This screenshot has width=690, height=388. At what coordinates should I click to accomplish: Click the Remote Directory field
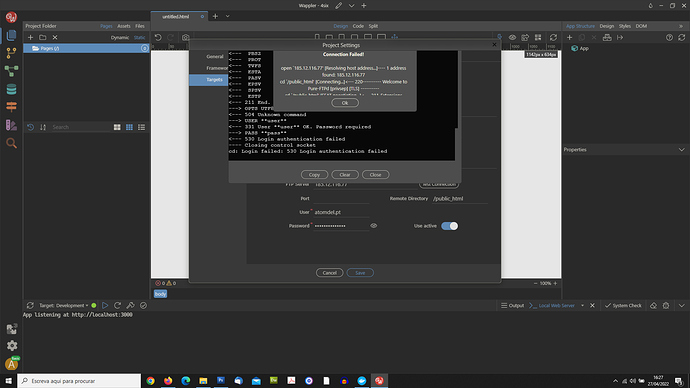[x=459, y=198]
